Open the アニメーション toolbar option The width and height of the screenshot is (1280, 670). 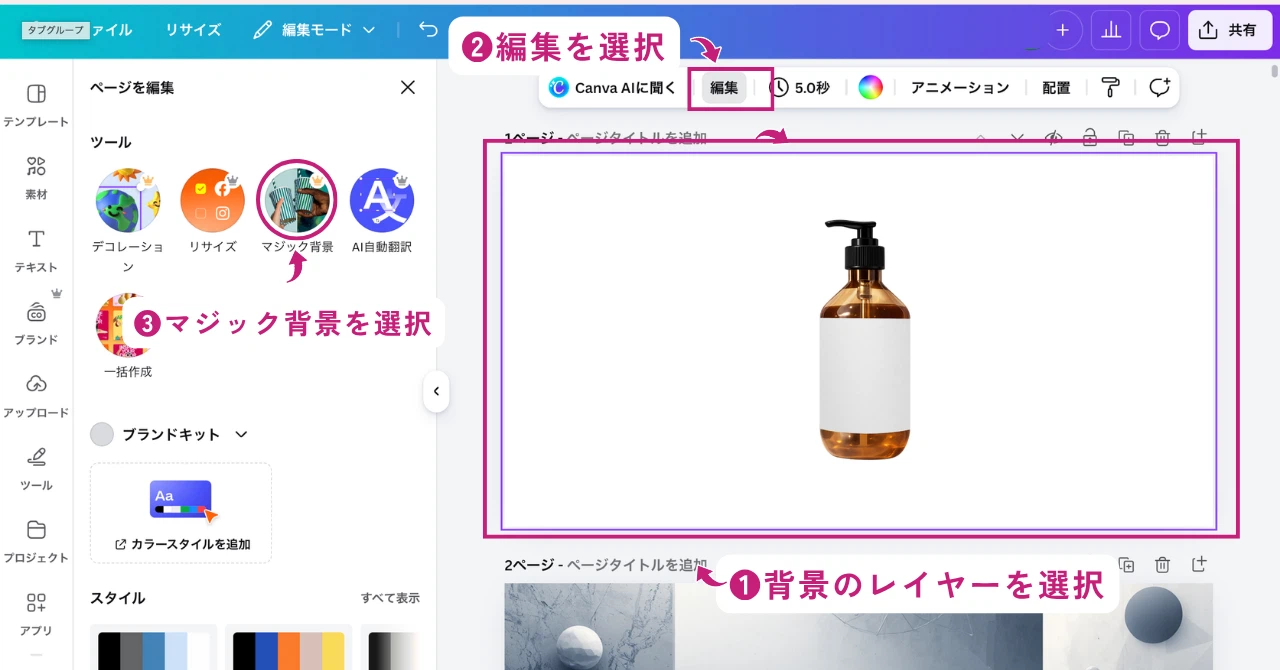pyautogui.click(x=960, y=88)
